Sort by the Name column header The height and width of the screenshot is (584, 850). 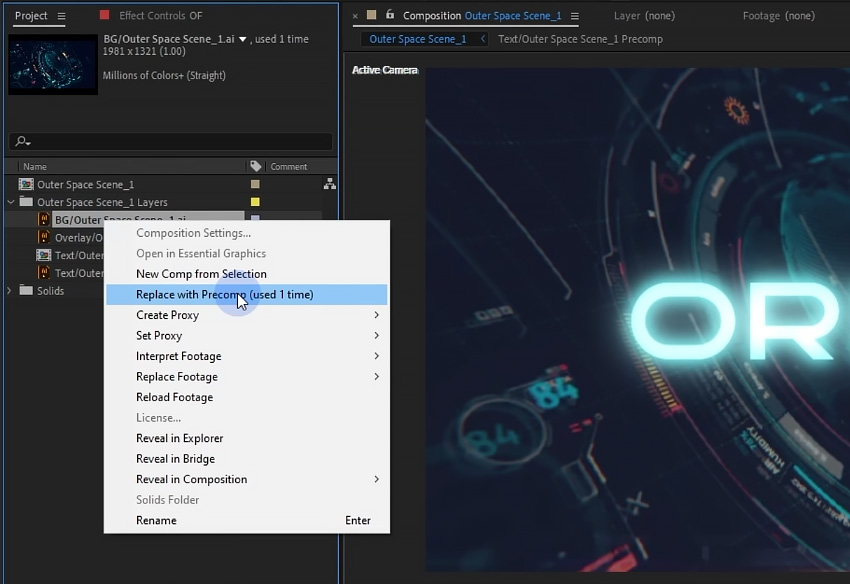coord(35,166)
